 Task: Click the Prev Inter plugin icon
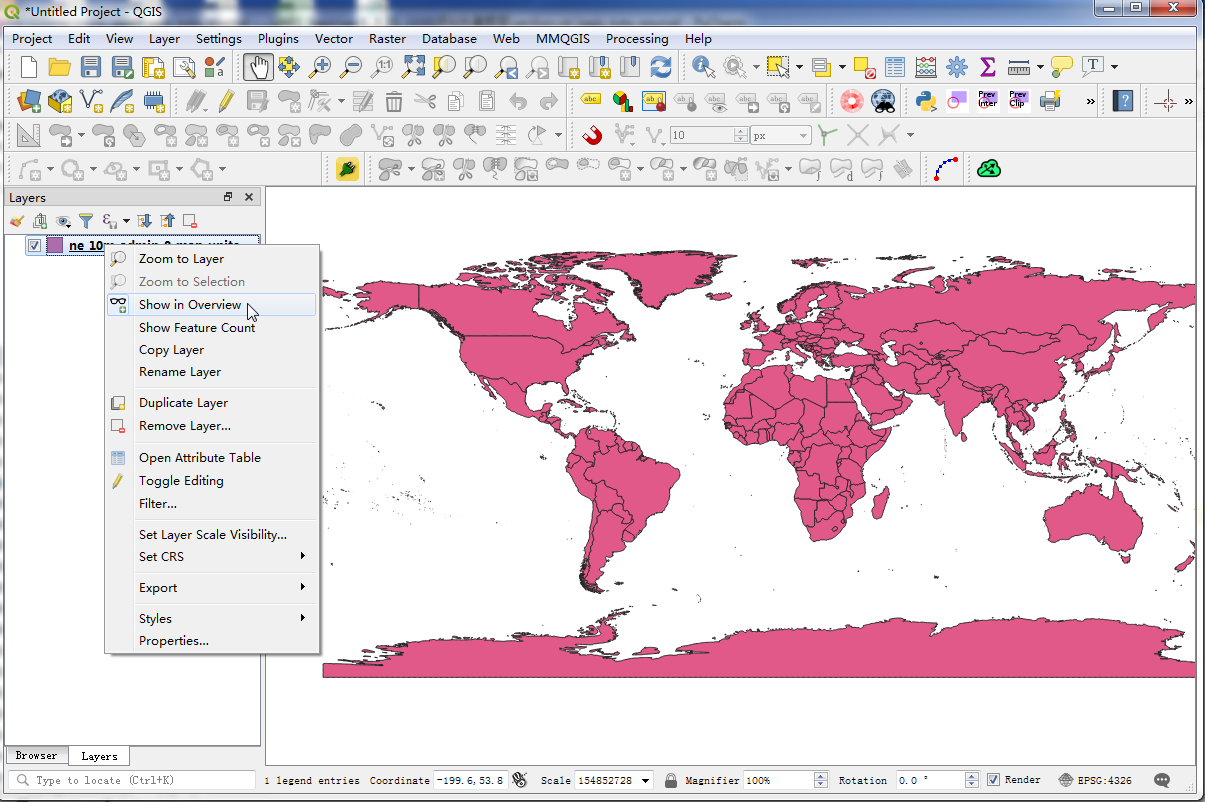(987, 100)
